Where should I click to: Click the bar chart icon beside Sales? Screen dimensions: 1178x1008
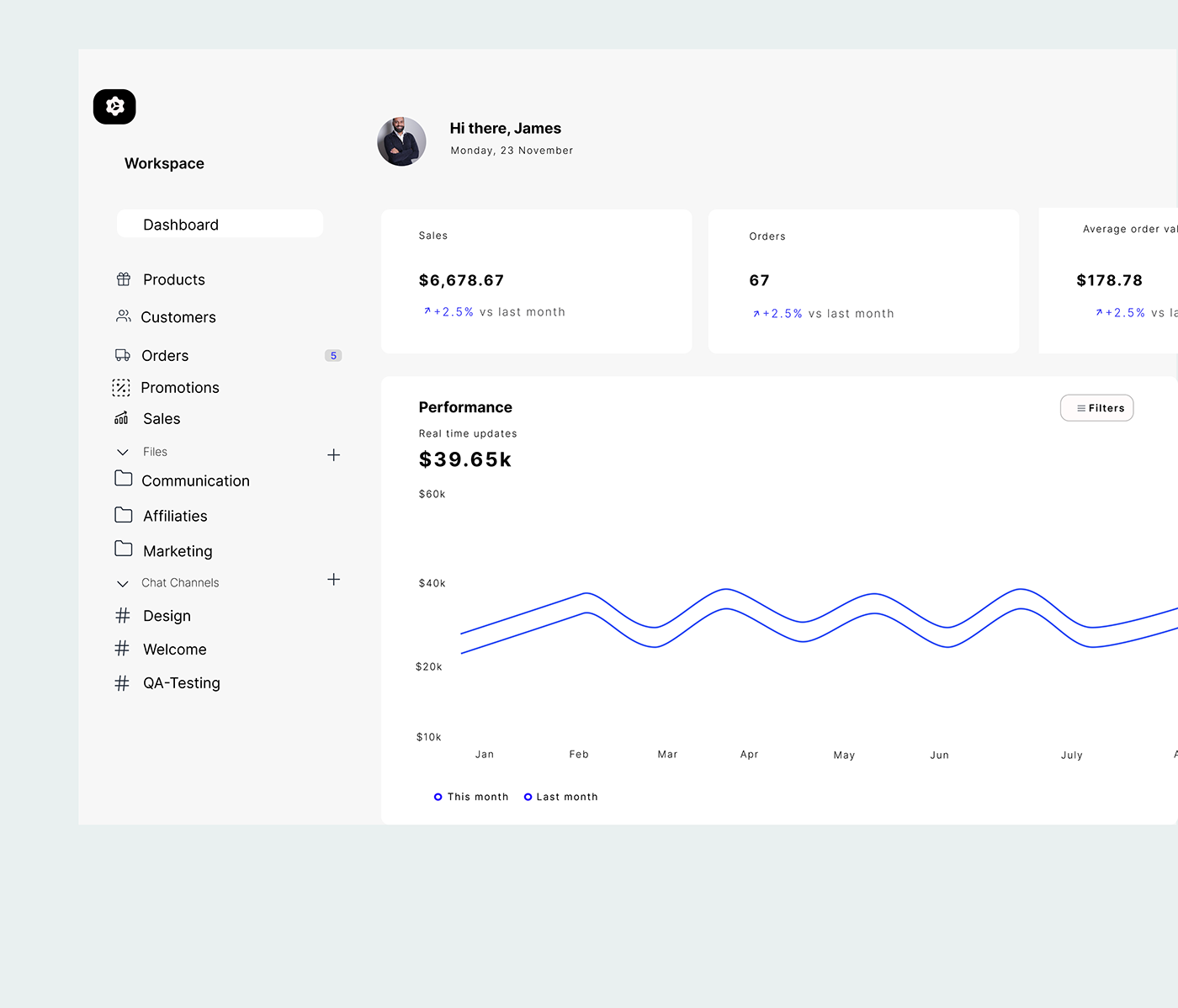(x=122, y=418)
